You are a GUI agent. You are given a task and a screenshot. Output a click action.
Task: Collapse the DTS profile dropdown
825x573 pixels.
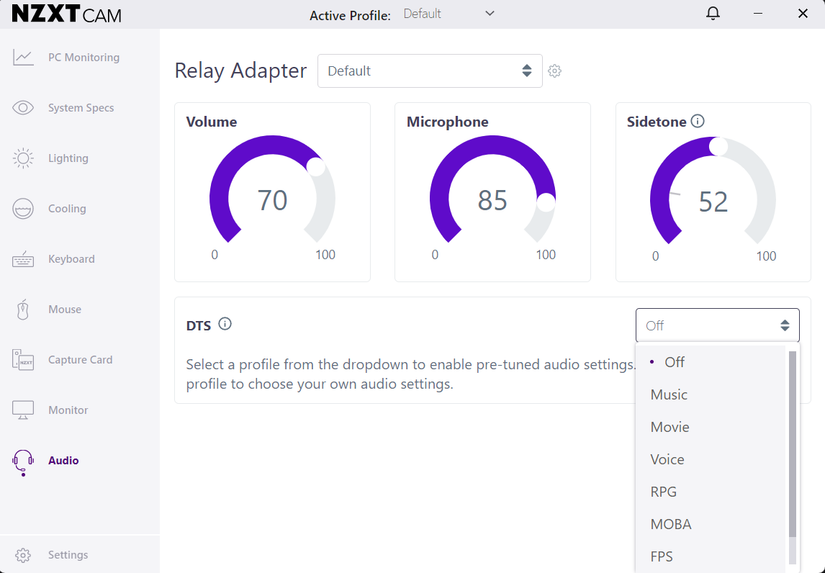(x=717, y=326)
